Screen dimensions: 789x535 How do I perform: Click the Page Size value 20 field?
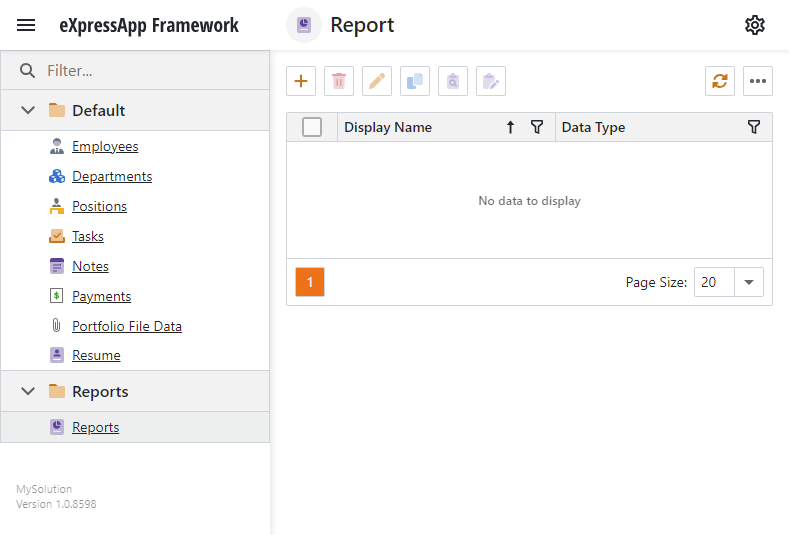[715, 282]
